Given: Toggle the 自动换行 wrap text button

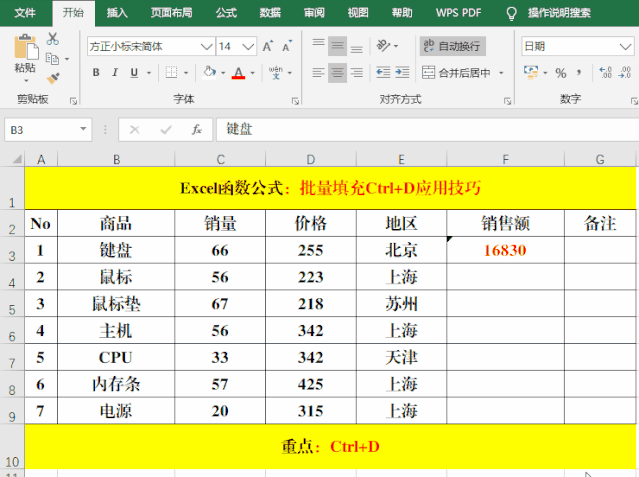Looking at the screenshot, I should pyautogui.click(x=452, y=46).
